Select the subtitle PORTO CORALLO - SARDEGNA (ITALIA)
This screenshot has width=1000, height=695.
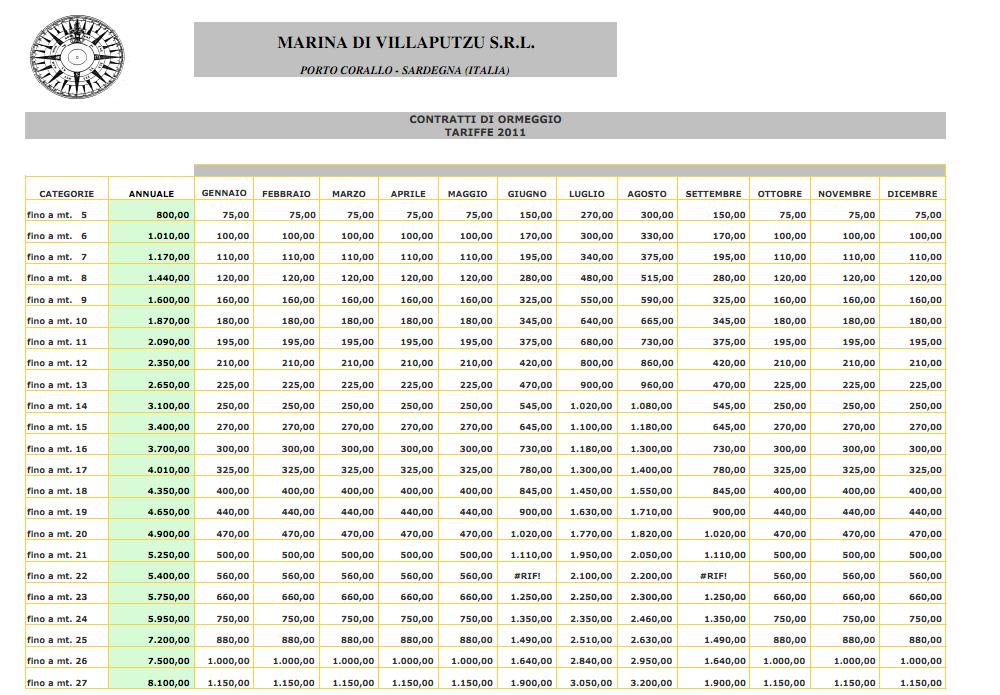pos(405,70)
